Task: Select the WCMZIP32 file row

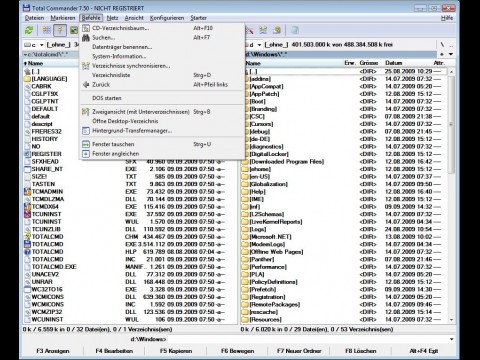Action: point(130,312)
